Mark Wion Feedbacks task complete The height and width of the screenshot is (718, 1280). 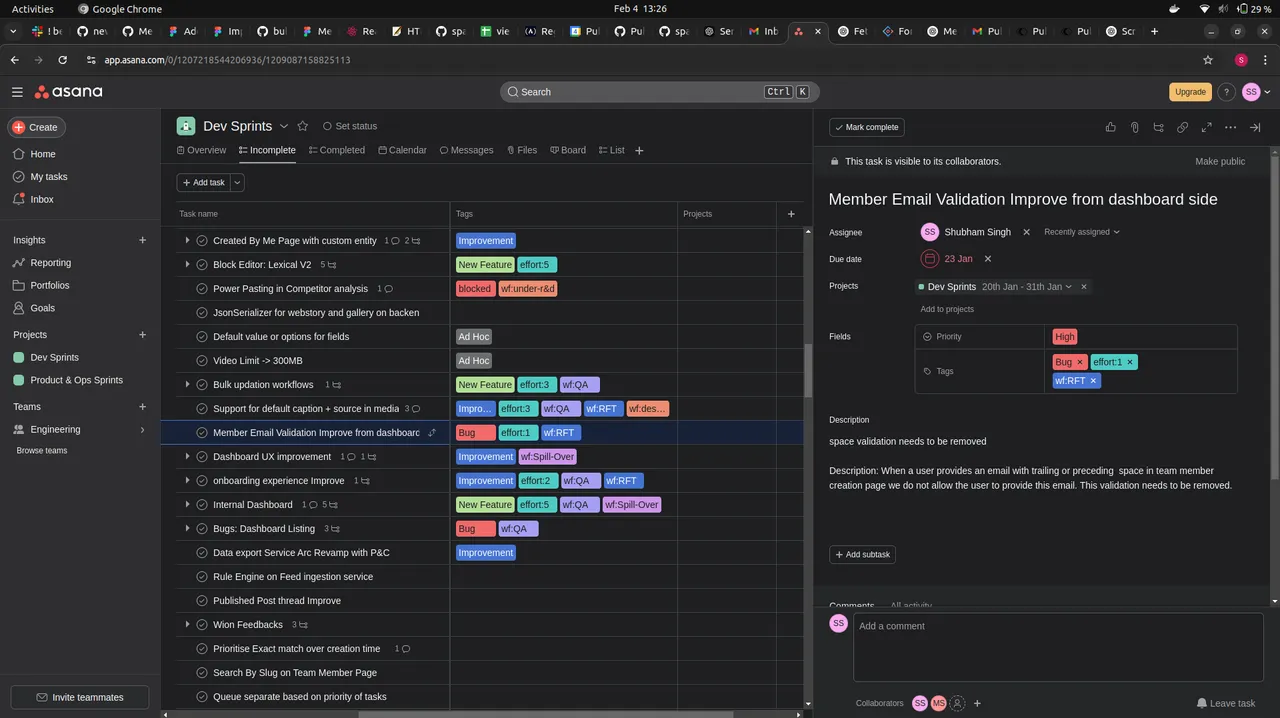pos(202,625)
